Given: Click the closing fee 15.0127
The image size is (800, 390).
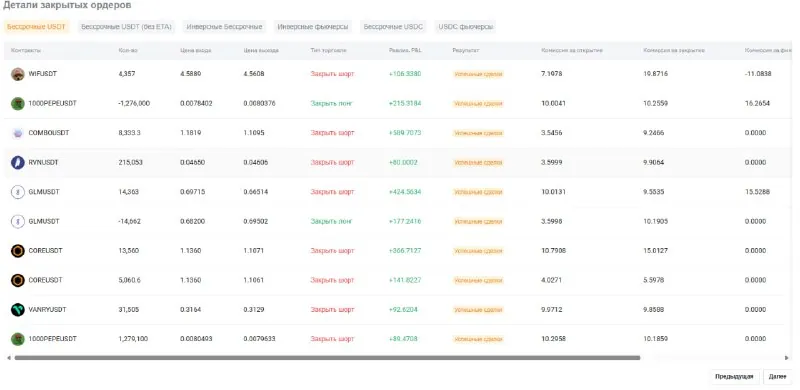Looking at the screenshot, I should [x=656, y=251].
